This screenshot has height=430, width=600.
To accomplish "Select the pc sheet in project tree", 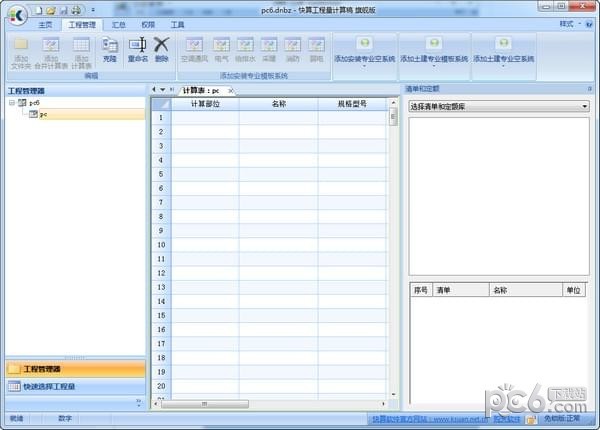I will 43,114.
